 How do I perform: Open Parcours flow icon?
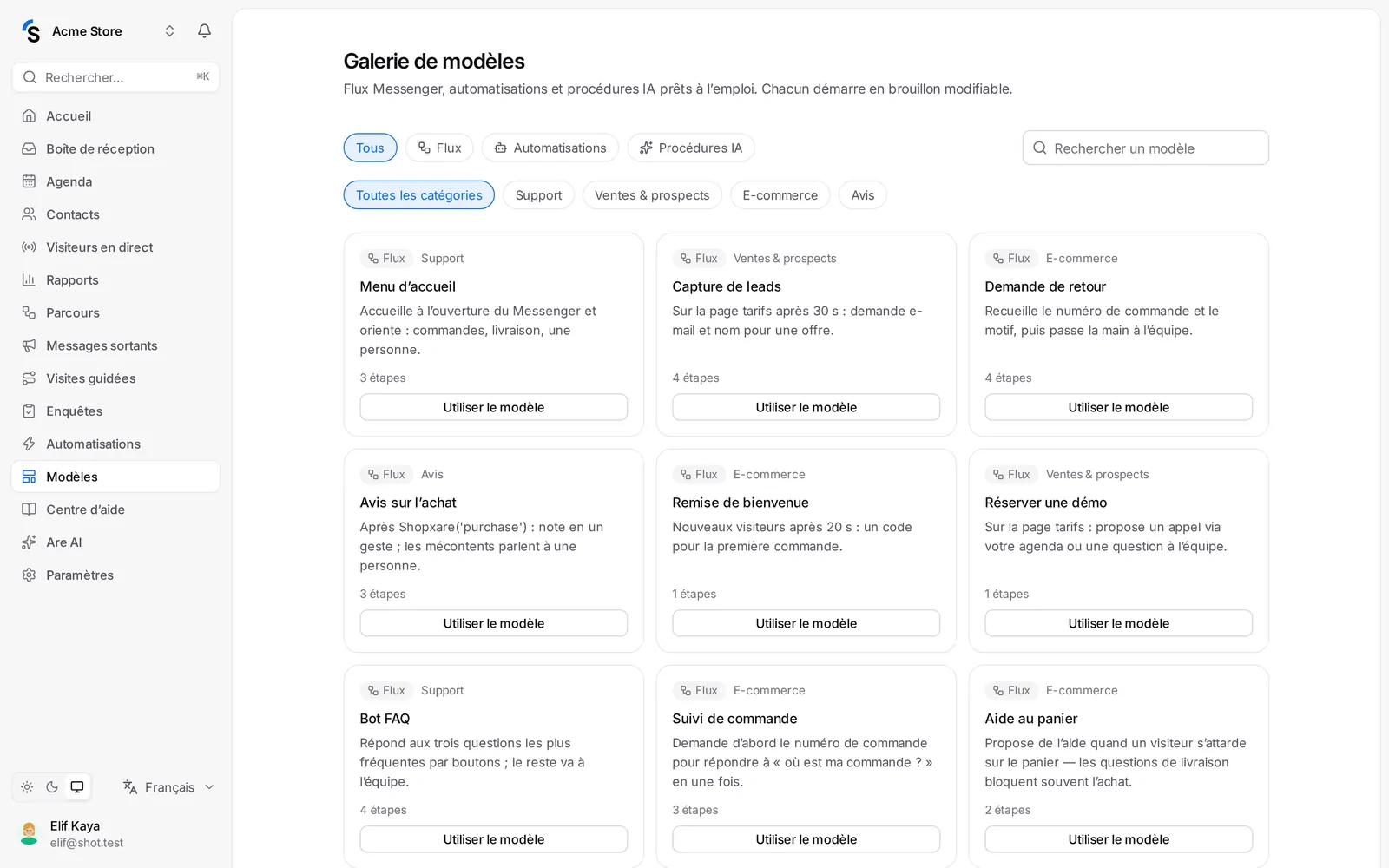coord(29,312)
